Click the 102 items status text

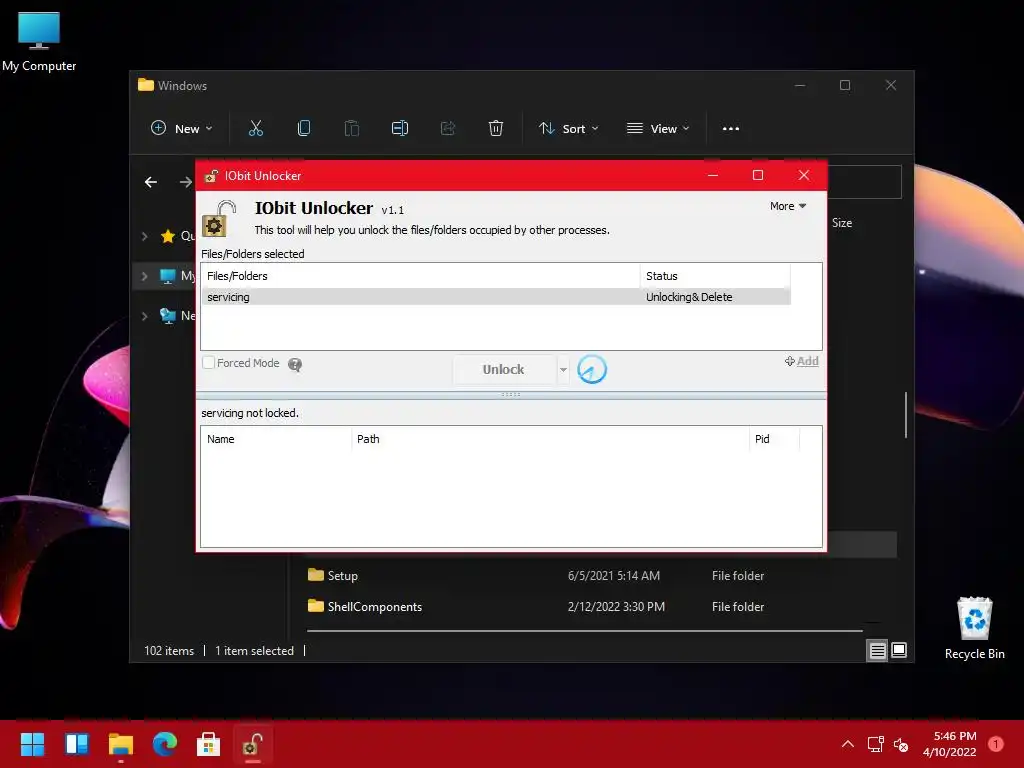[169, 650]
